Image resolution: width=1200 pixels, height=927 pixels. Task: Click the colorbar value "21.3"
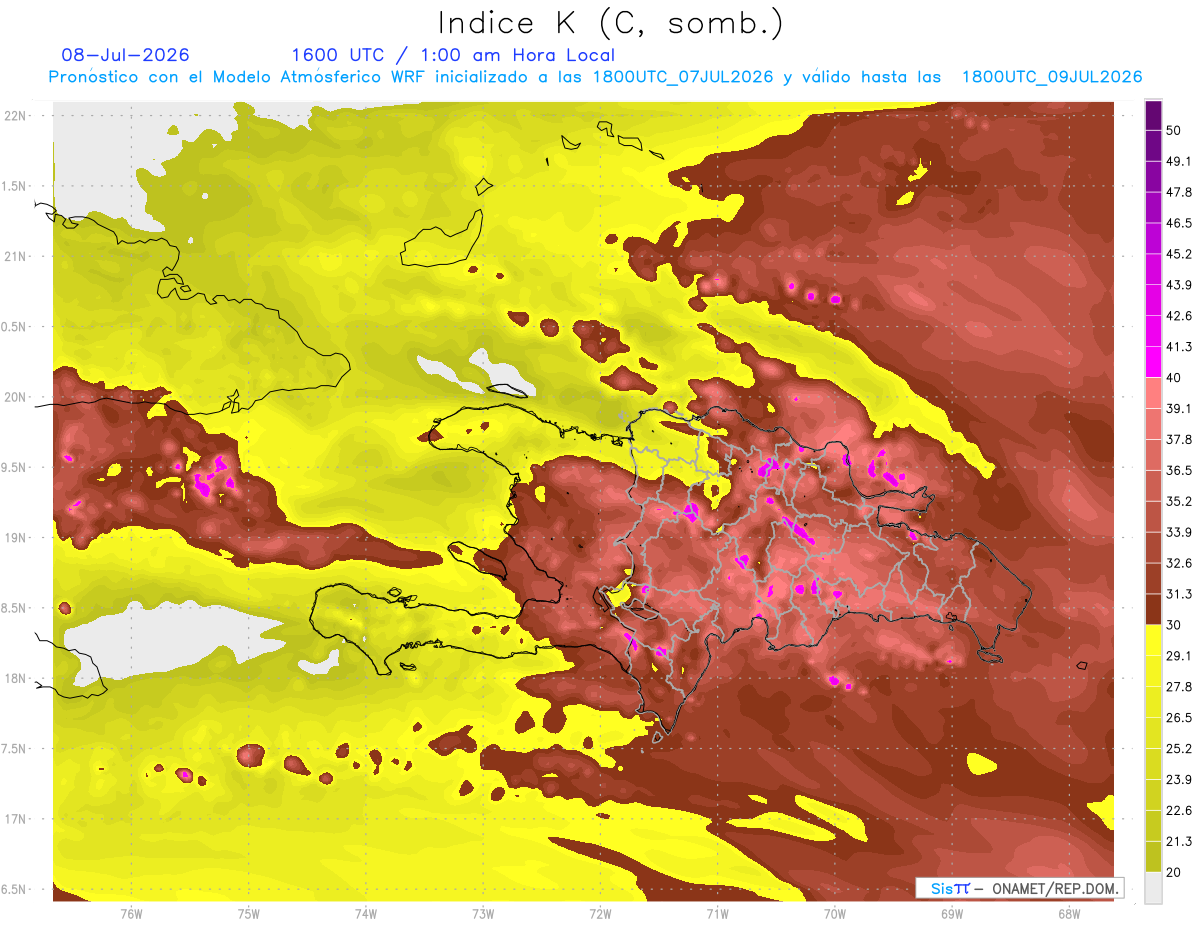[x=1179, y=841]
